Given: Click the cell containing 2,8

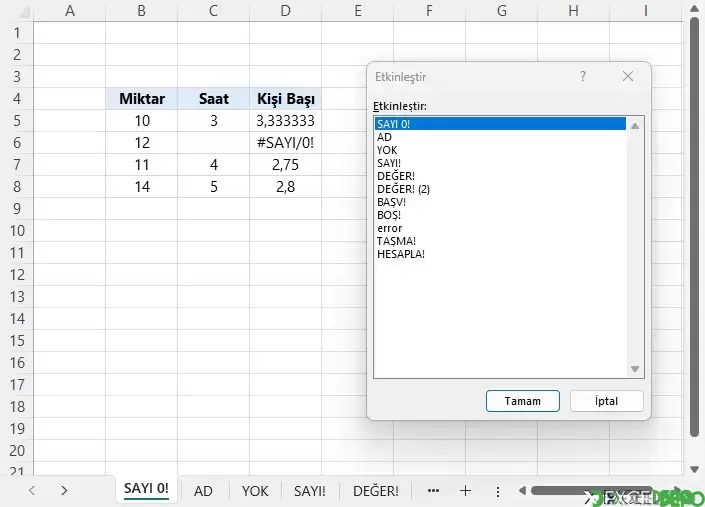Looking at the screenshot, I should pos(286,187).
